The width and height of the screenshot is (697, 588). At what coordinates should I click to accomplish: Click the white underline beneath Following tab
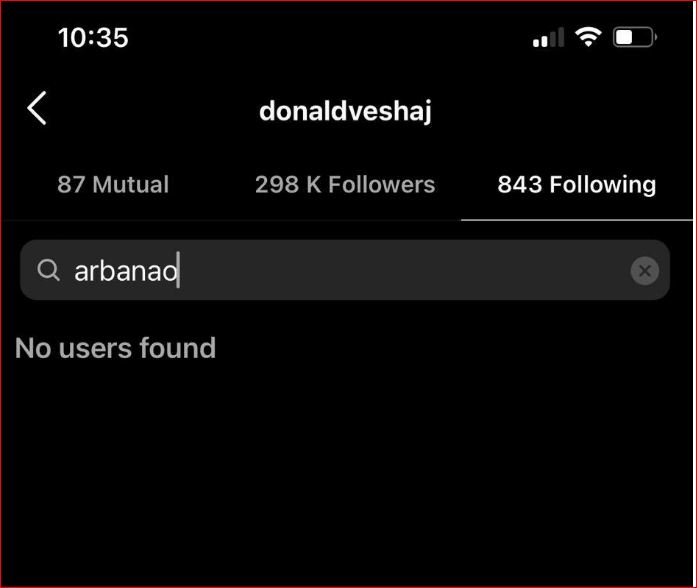point(577,219)
